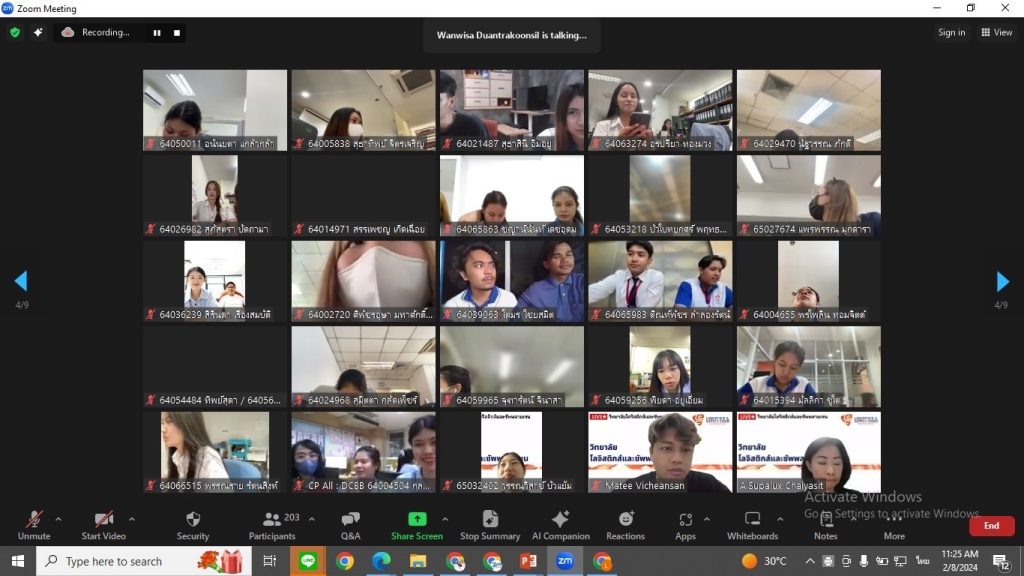Image resolution: width=1024 pixels, height=576 pixels.
Task: Open the Participants panel
Action: pyautogui.click(x=272, y=526)
